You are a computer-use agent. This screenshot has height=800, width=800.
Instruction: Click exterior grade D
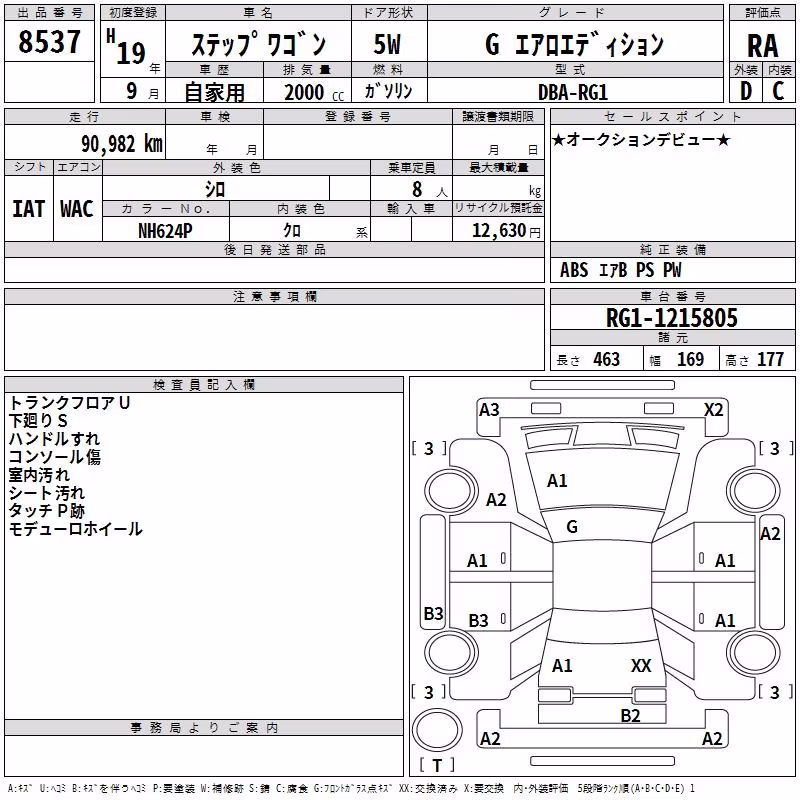746,91
